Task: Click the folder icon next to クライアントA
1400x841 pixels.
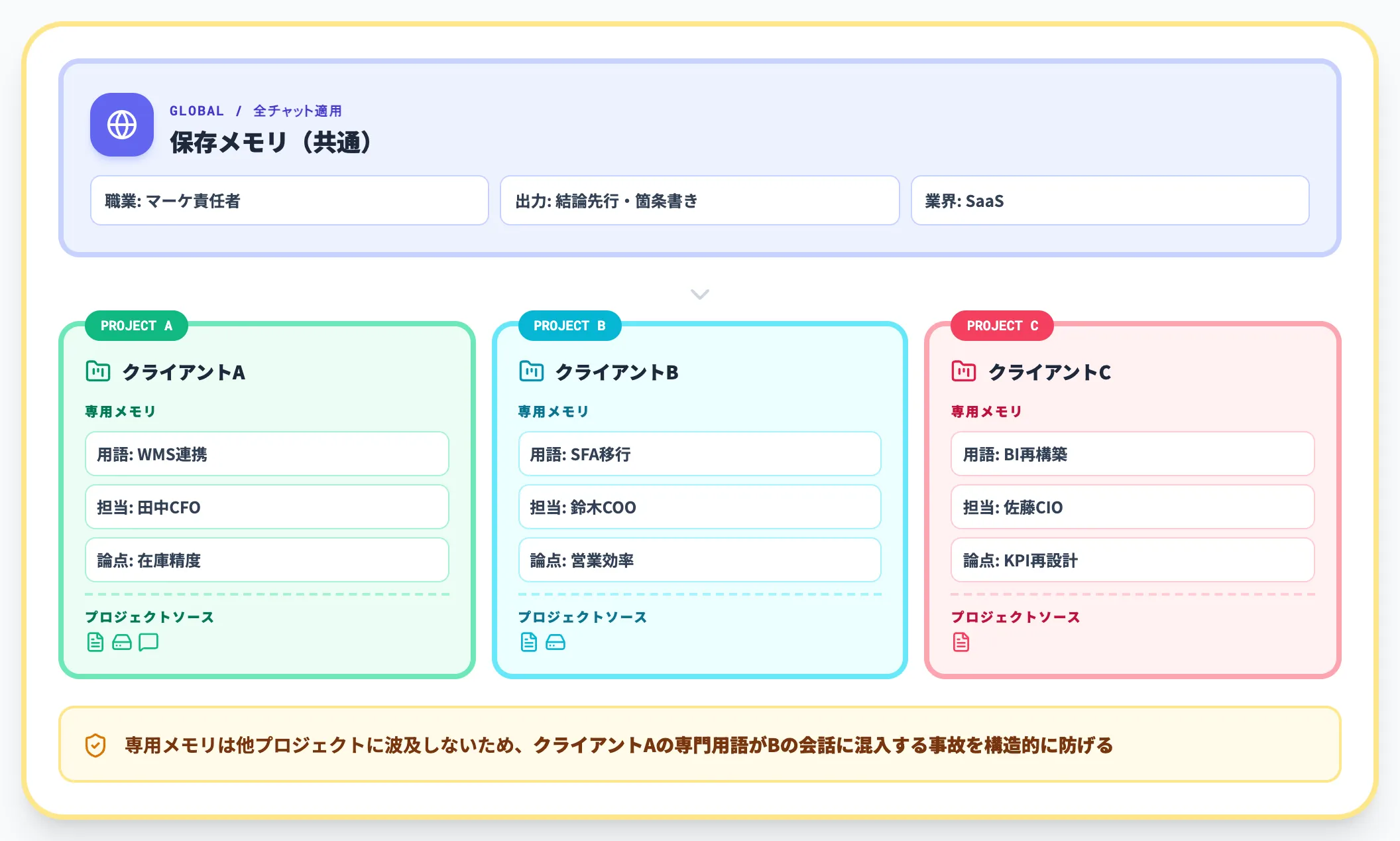Action: point(98,371)
